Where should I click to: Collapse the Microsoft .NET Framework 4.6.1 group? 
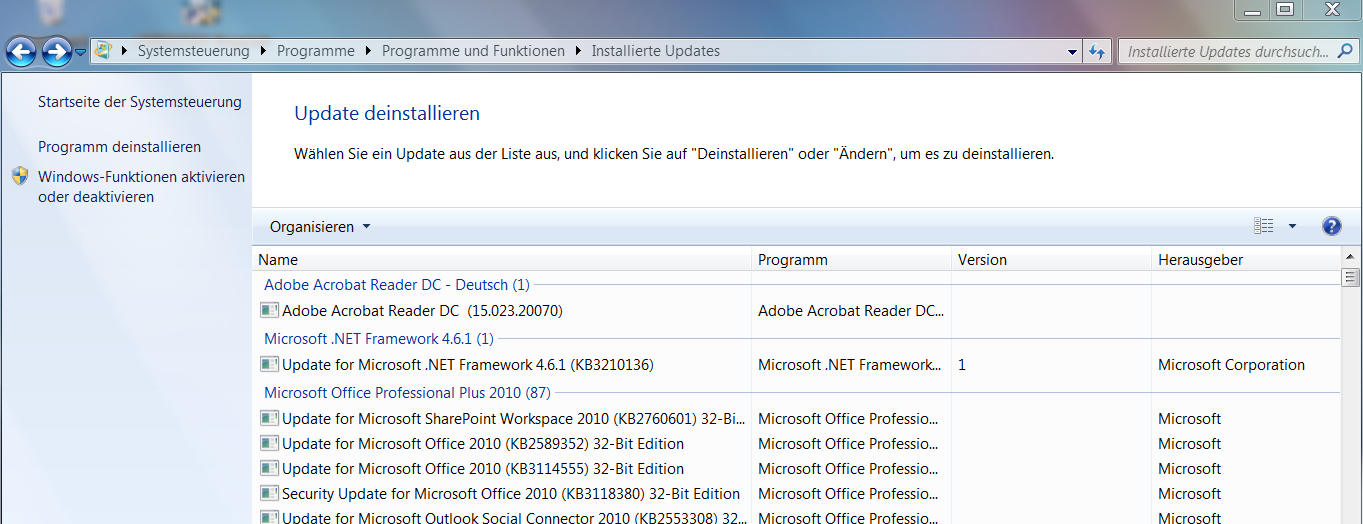(378, 339)
